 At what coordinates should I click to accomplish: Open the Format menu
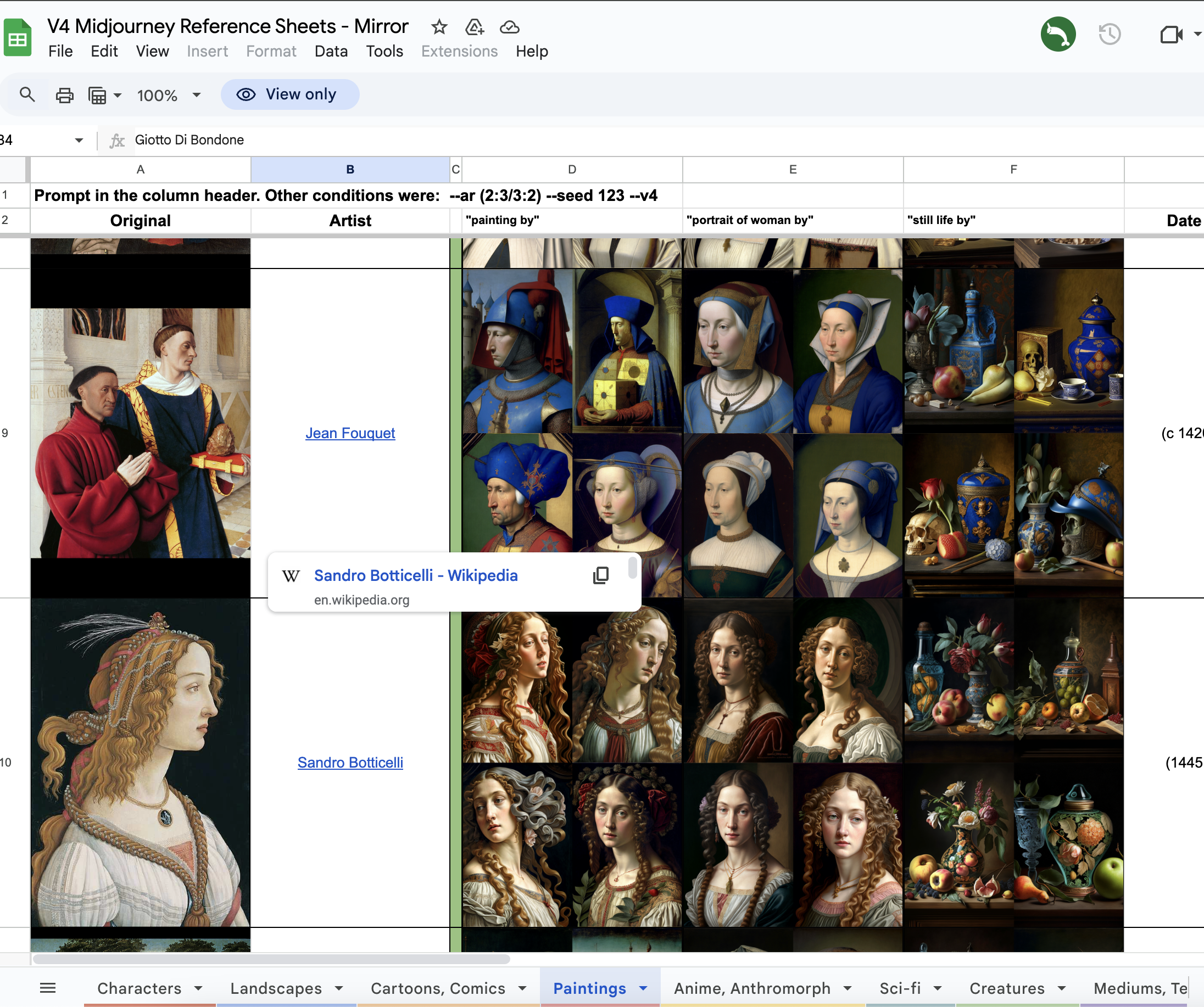(271, 52)
